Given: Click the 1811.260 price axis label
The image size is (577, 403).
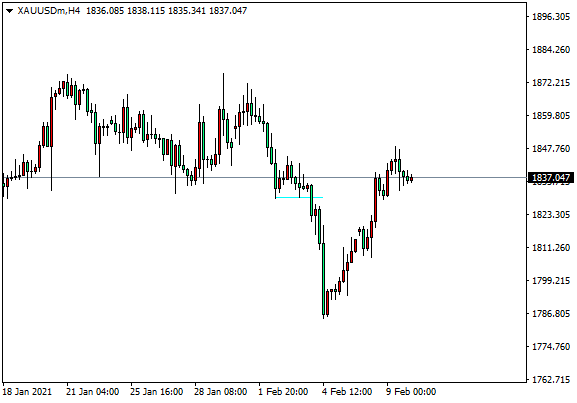Looking at the screenshot, I should 551,248.
